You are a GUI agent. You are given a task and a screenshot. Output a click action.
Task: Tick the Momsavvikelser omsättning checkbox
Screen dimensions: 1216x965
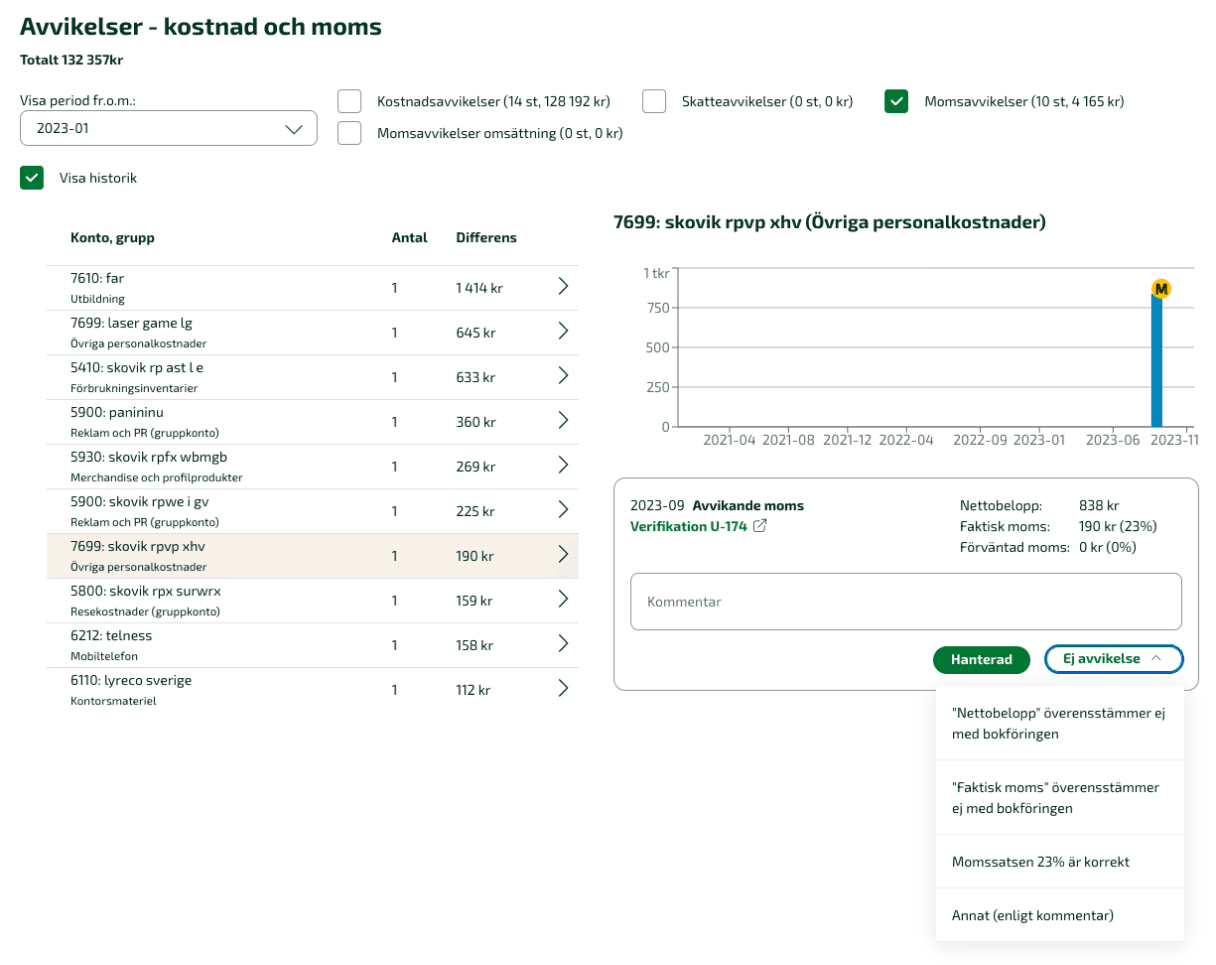[349, 133]
